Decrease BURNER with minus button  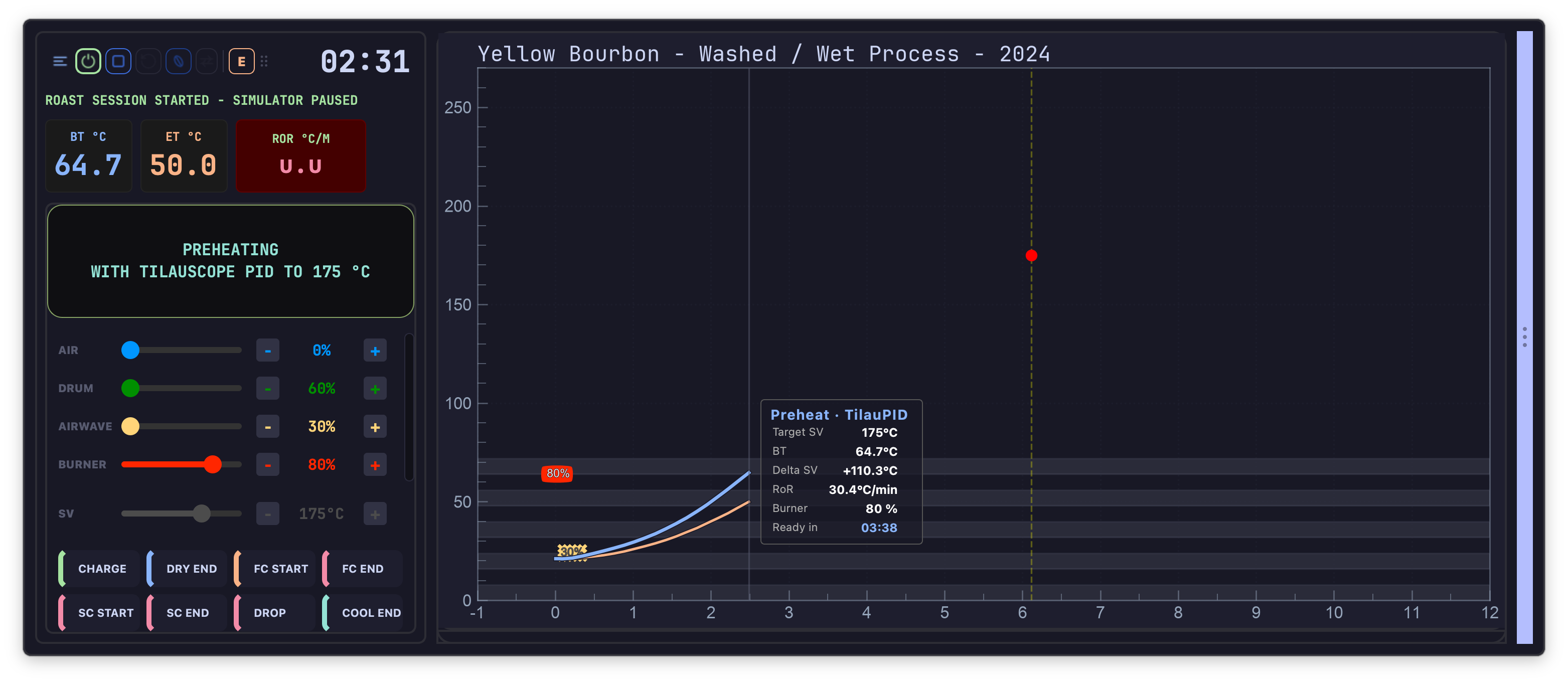(x=268, y=465)
